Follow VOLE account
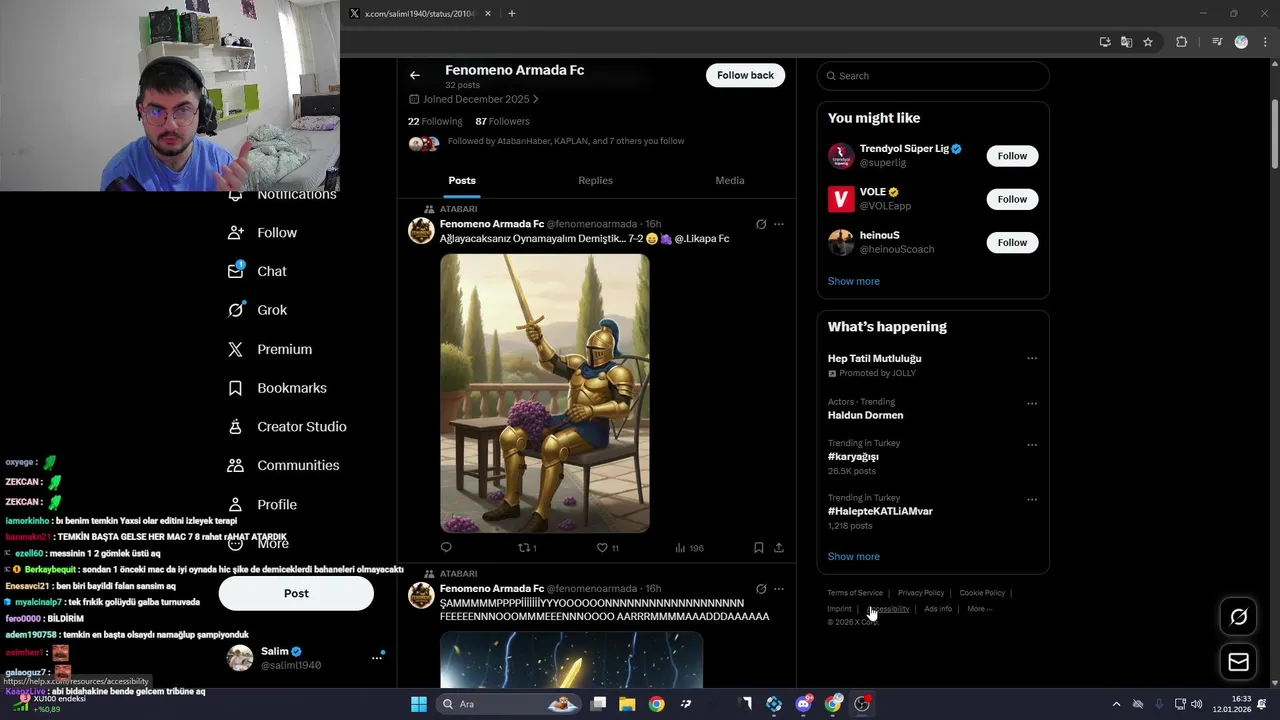 1012,199
